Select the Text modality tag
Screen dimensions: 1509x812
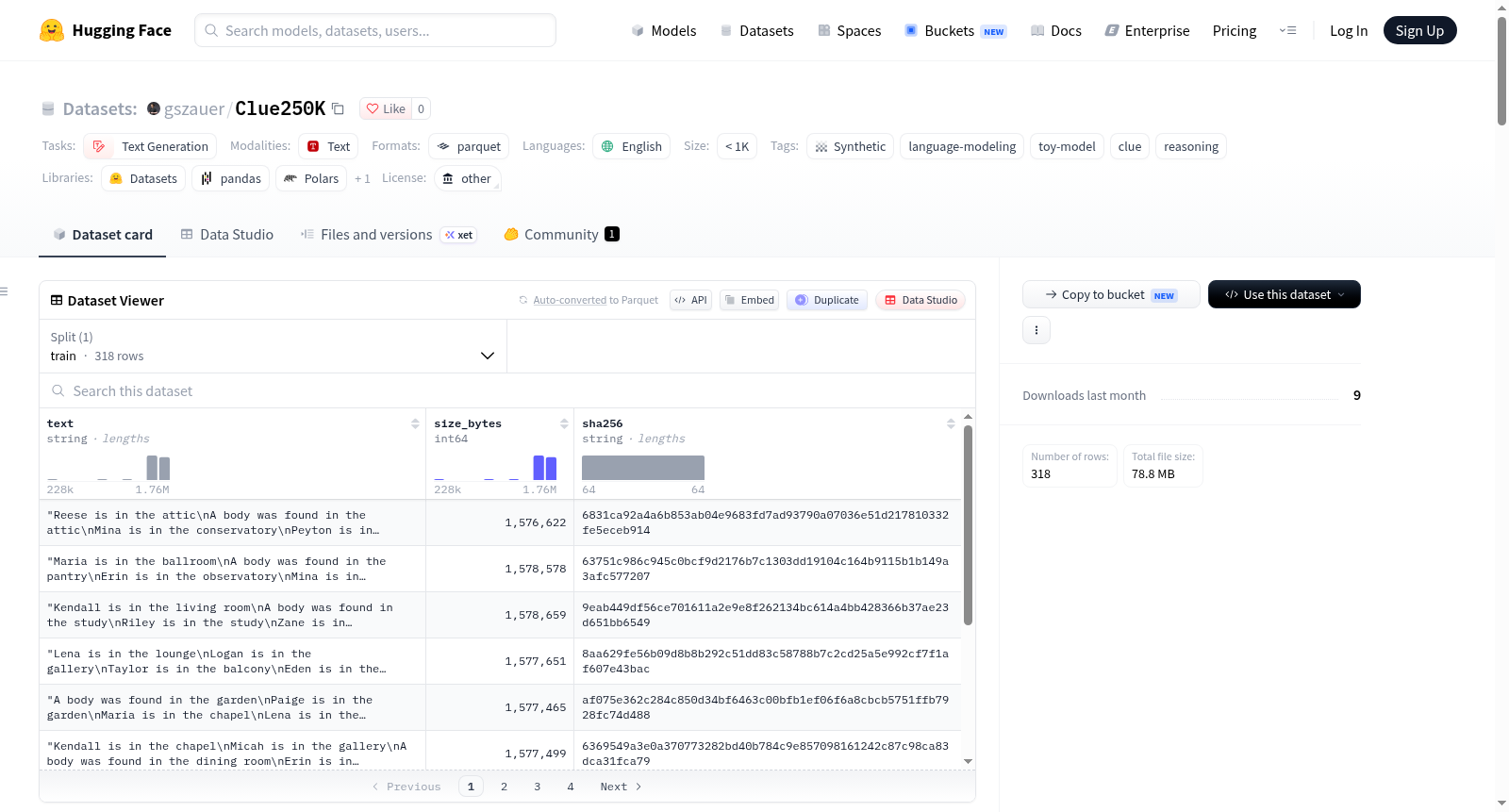[328, 146]
